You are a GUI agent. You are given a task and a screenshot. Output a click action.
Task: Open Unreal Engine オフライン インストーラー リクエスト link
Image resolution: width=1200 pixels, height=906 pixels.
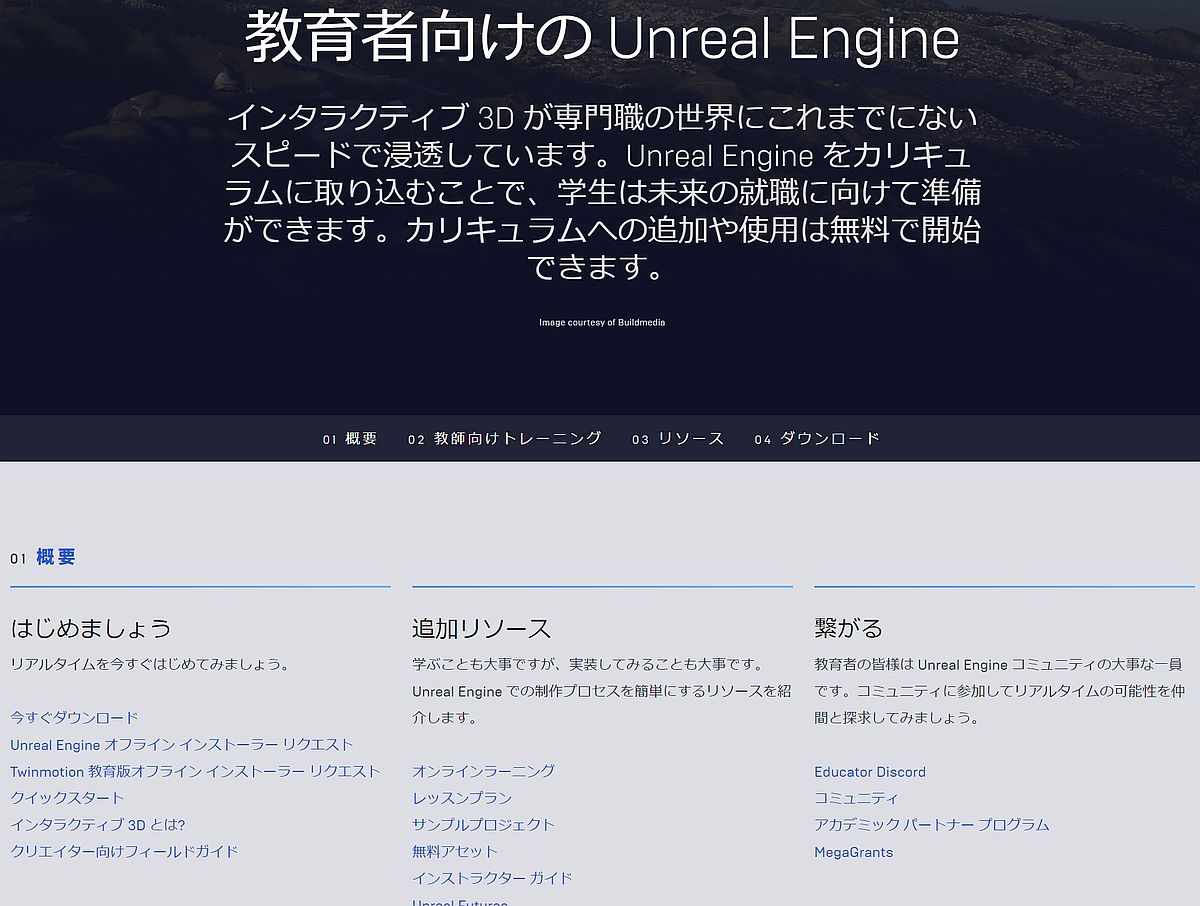coord(182,744)
